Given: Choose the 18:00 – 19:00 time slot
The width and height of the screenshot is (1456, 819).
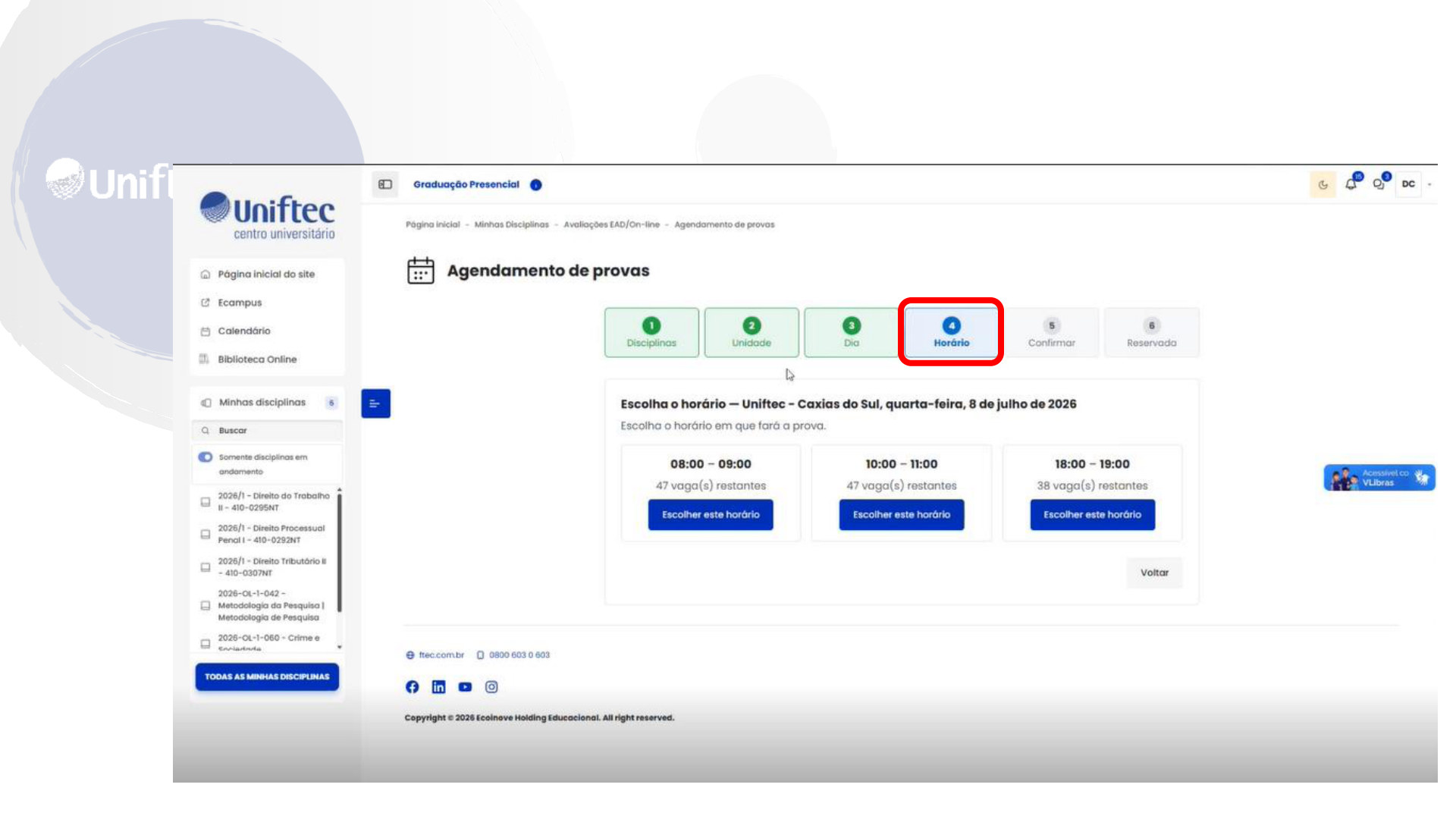Looking at the screenshot, I should (x=1092, y=515).
